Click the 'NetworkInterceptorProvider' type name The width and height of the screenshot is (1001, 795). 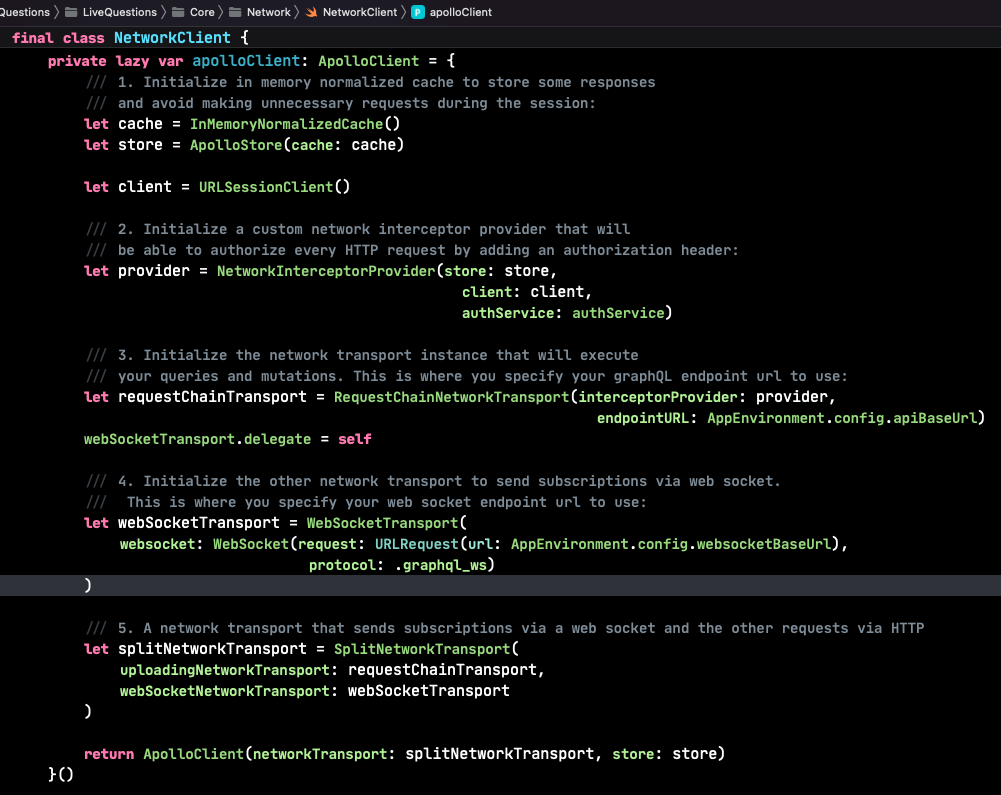click(x=326, y=271)
